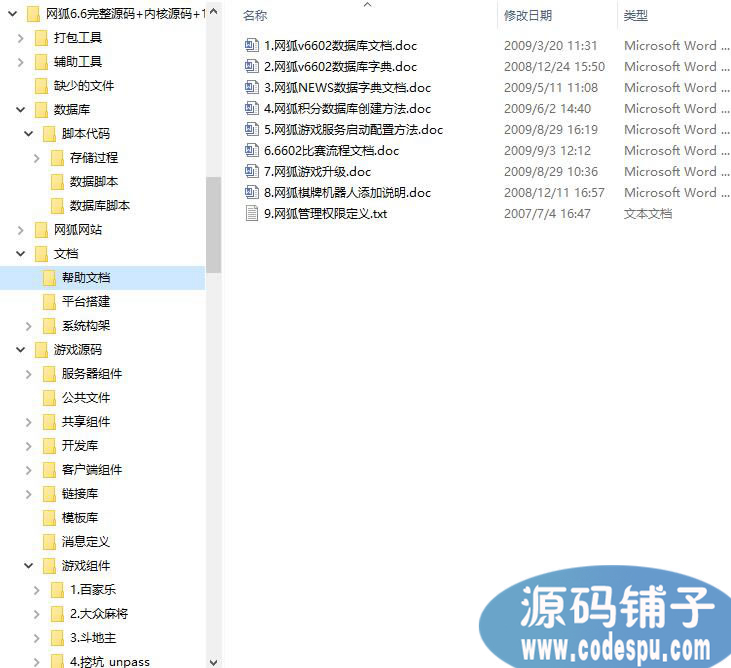731x668 pixels.
Task: Click the 消息定义 folder icon
Action: [x=49, y=542]
